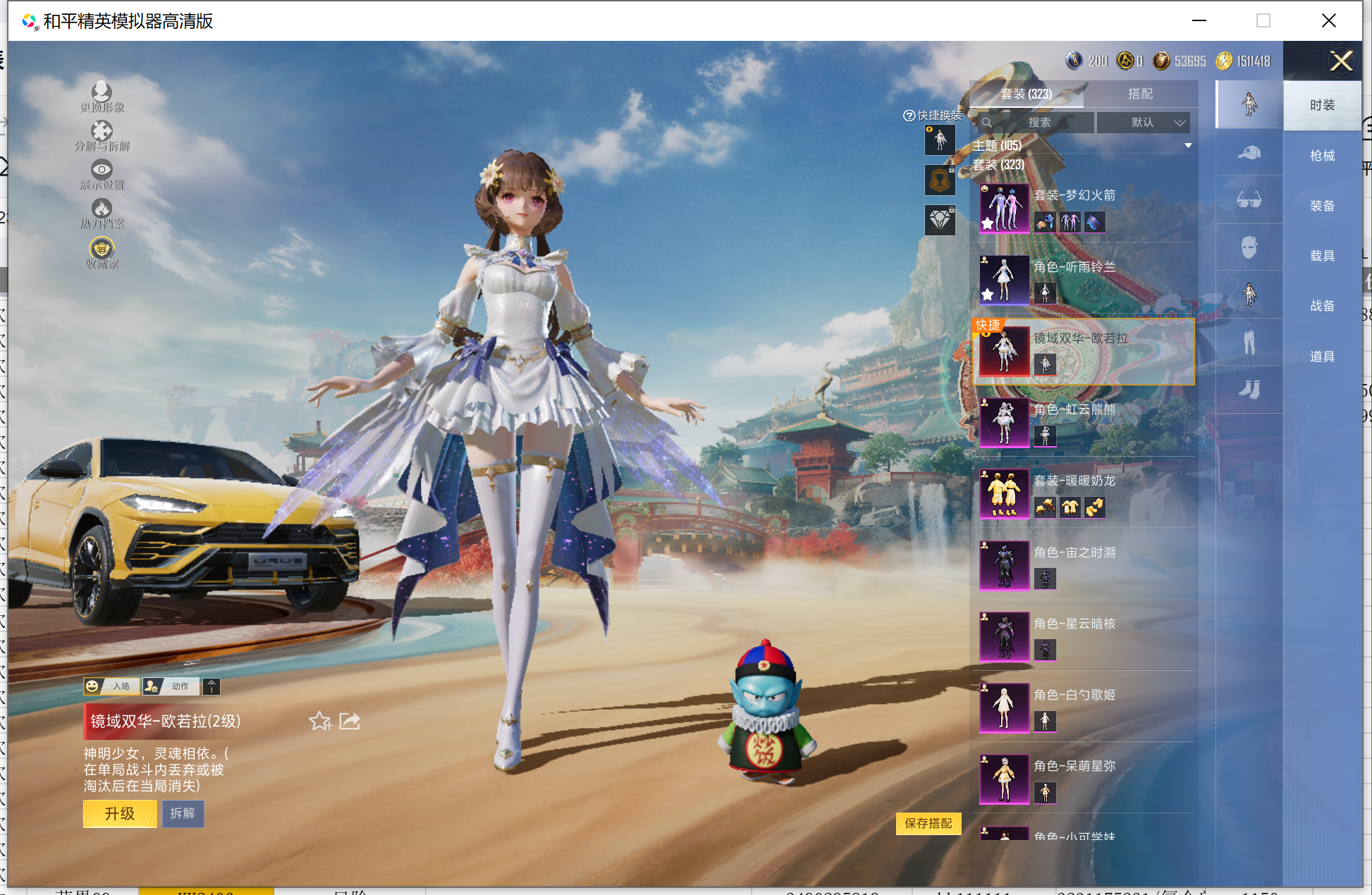Select the pants category icon
This screenshot has height=895, width=1372.
1249,342
